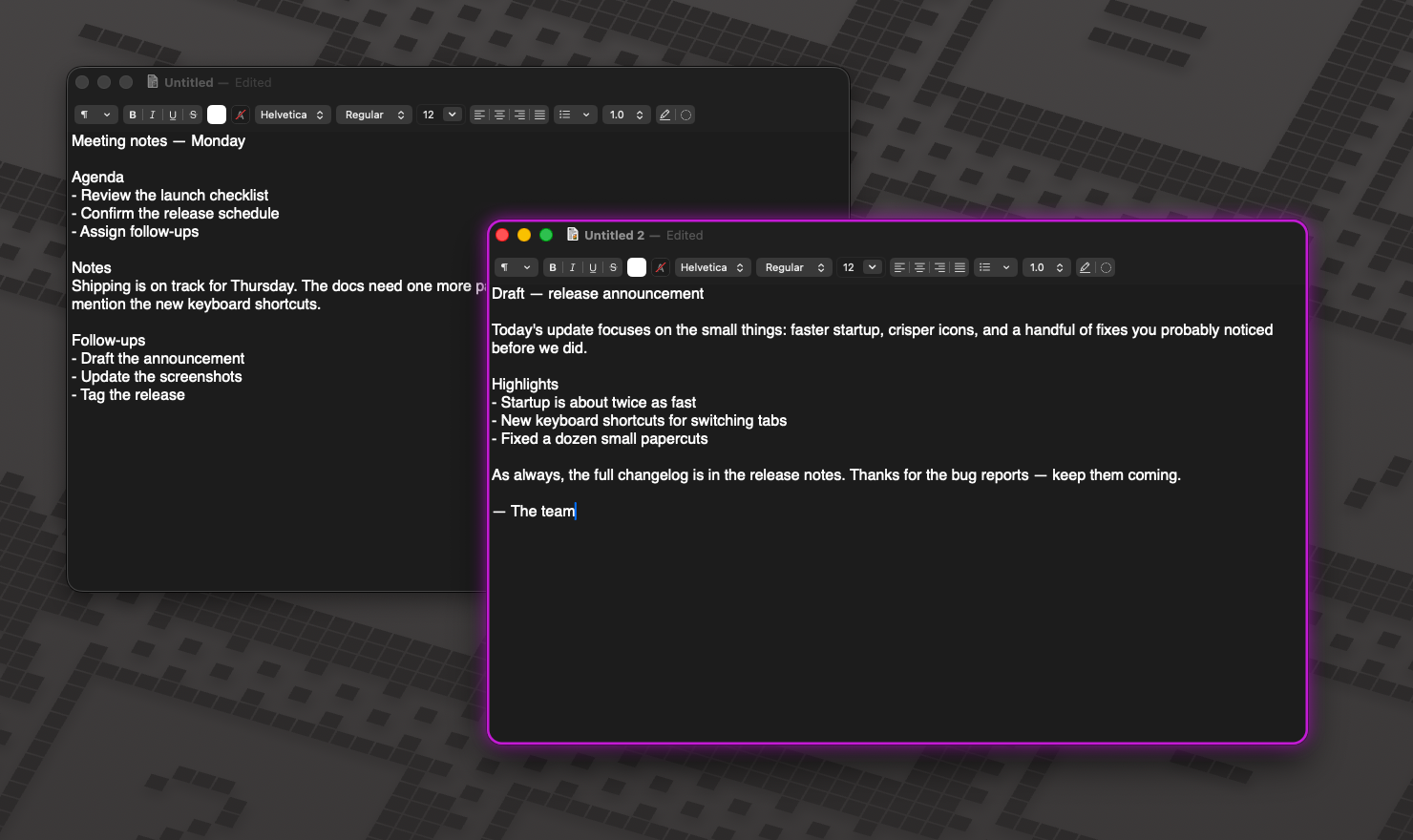Open Regular typeface dropdown in meeting notes window

coord(374,115)
